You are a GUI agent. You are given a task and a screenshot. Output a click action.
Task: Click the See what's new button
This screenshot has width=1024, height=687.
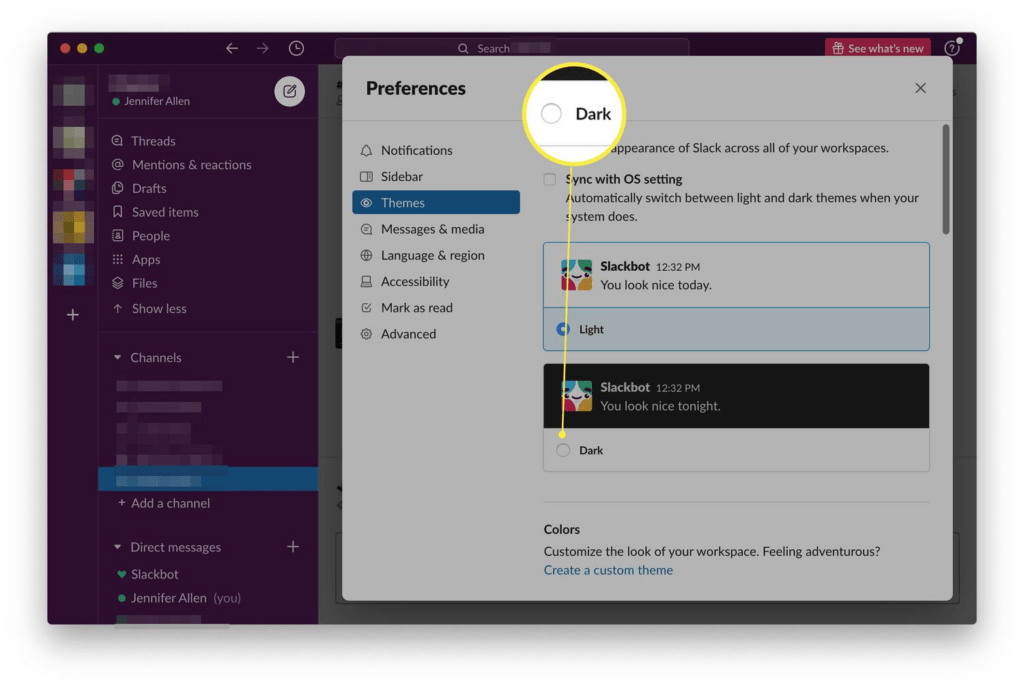click(x=878, y=48)
